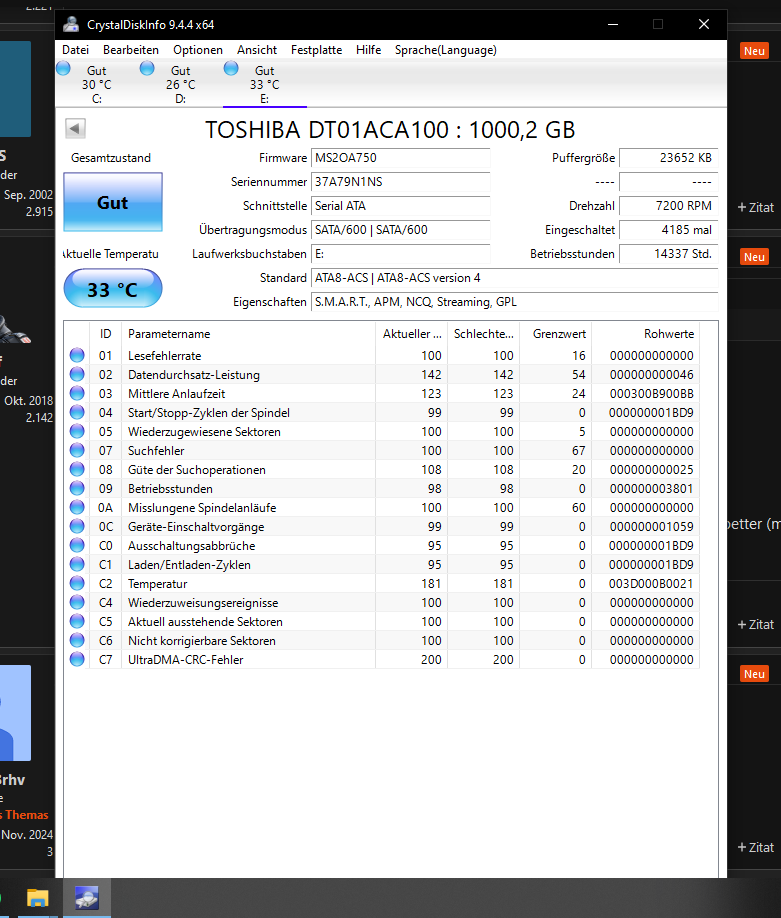
Task: Click status orb for Laden/Entladen-Zyklen row
Action: (x=77, y=564)
